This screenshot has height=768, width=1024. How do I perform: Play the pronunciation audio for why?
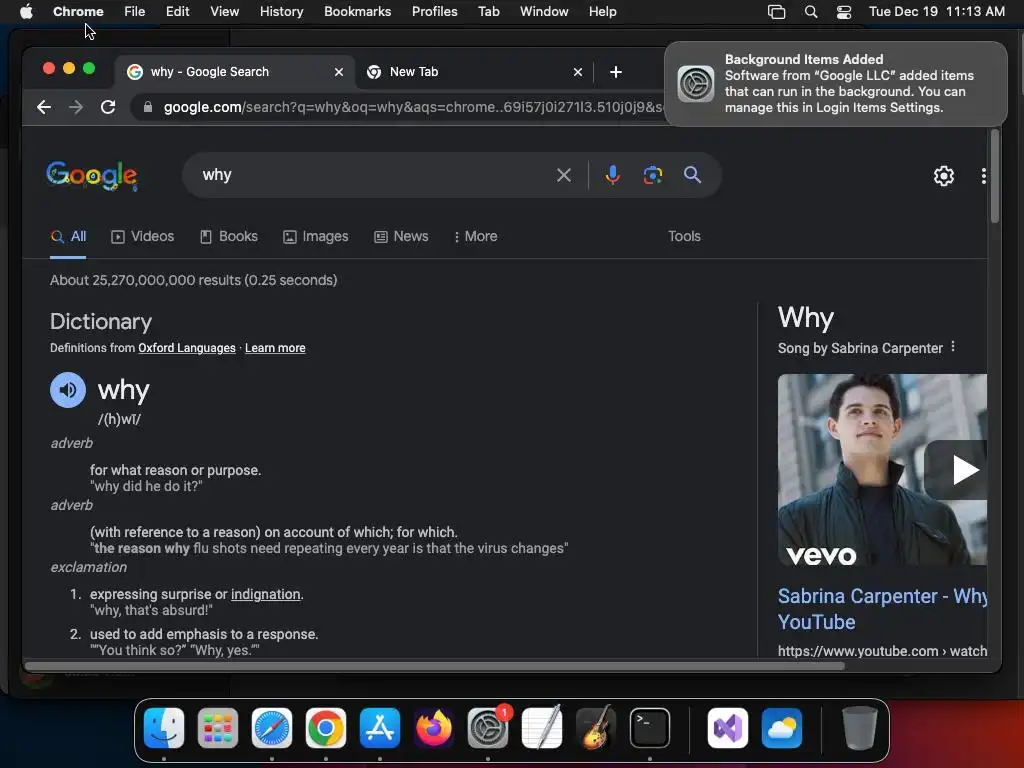(x=68, y=390)
